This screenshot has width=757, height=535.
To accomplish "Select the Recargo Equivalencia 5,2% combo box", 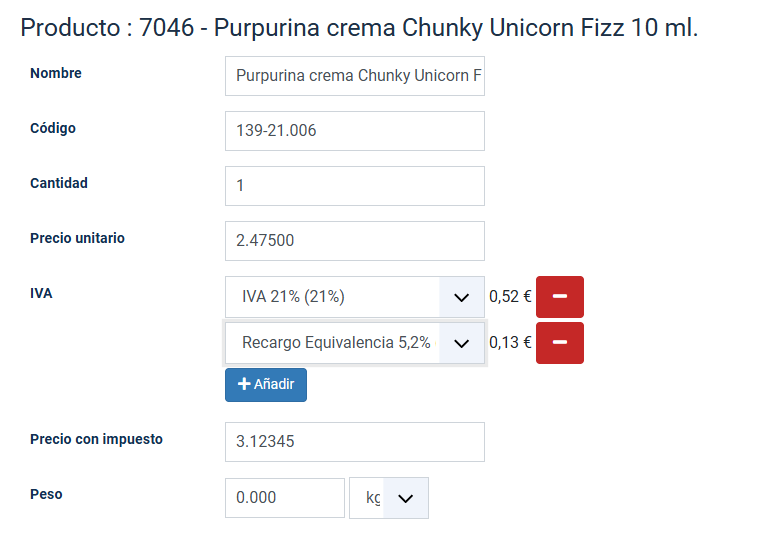I will (x=355, y=343).
